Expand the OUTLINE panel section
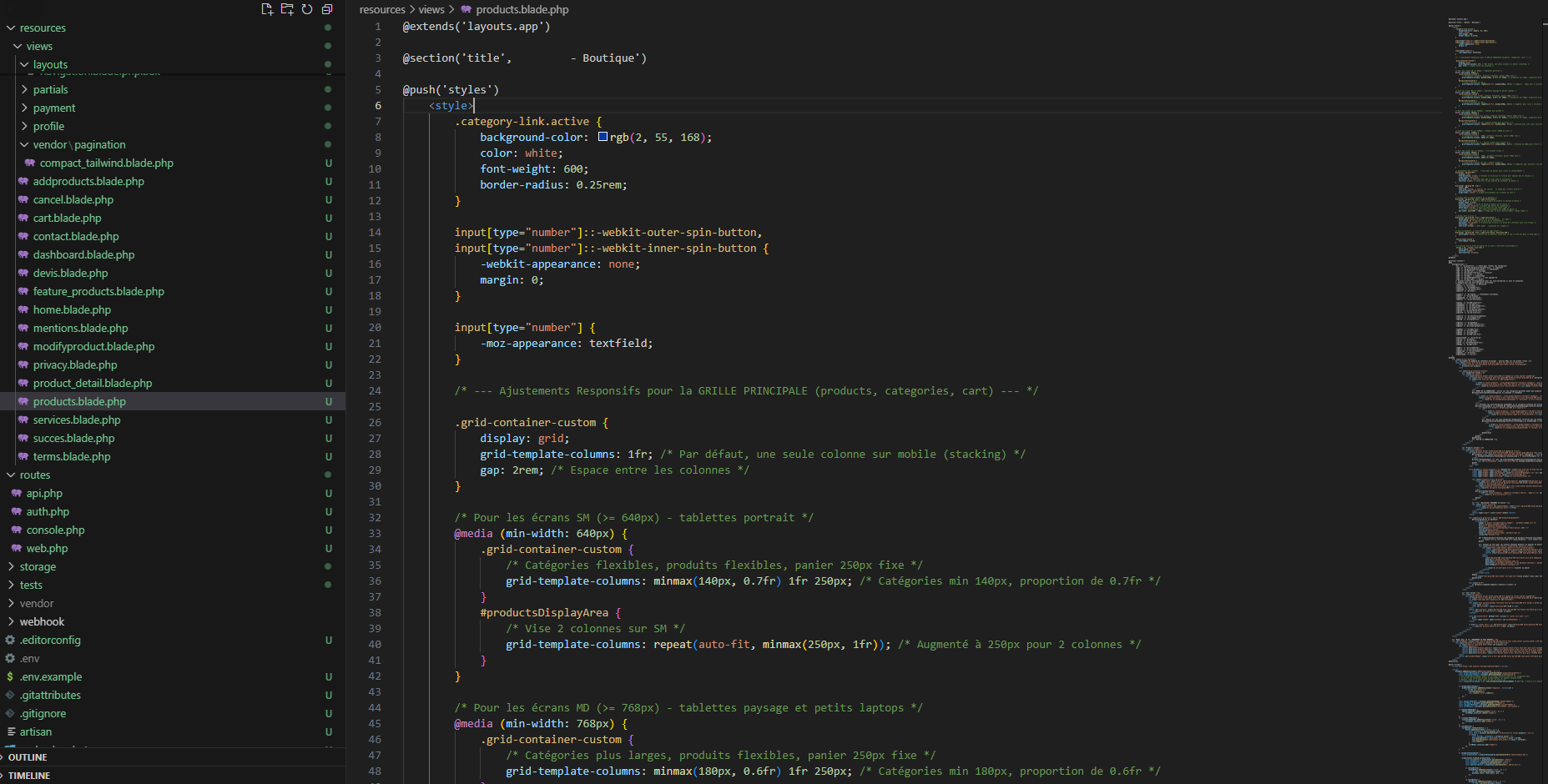Screen dimensions: 1548x784 172,757
